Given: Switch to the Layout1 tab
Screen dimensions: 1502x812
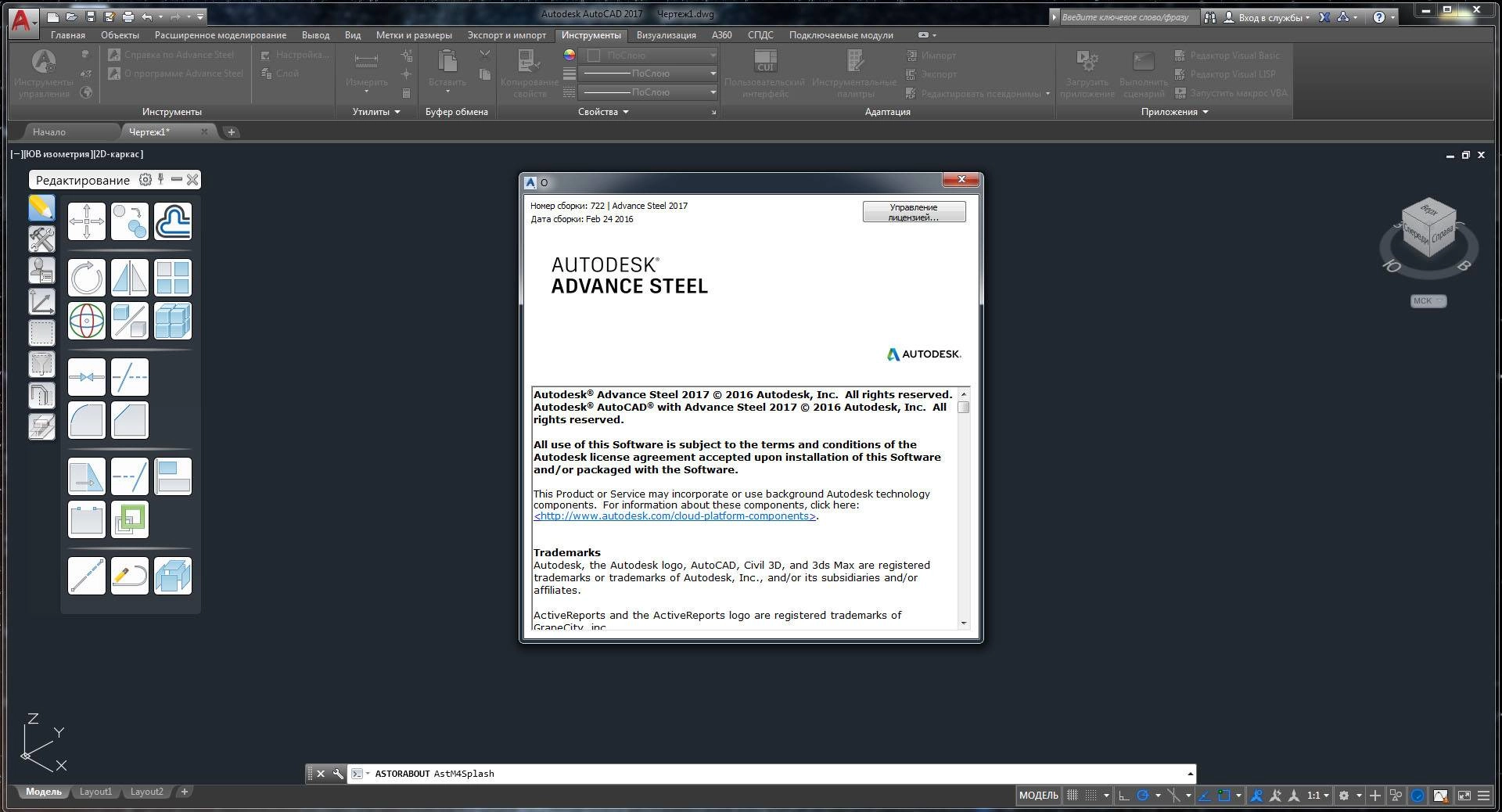Looking at the screenshot, I should [95, 792].
